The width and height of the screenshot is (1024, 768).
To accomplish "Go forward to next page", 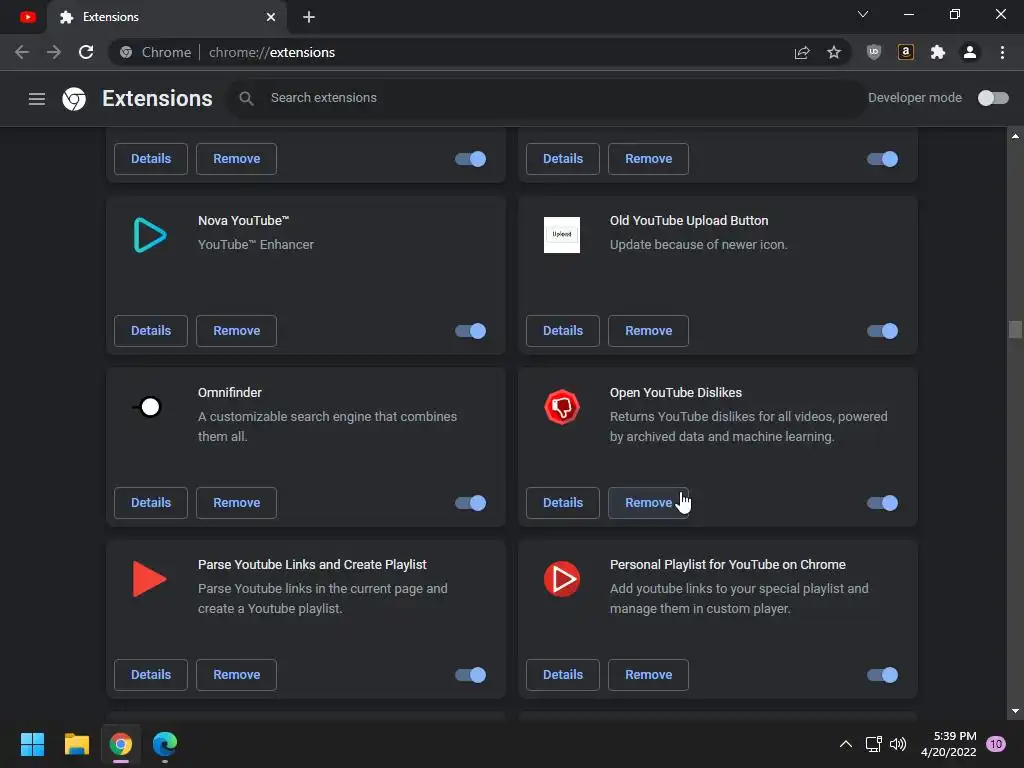I will [x=54, y=52].
